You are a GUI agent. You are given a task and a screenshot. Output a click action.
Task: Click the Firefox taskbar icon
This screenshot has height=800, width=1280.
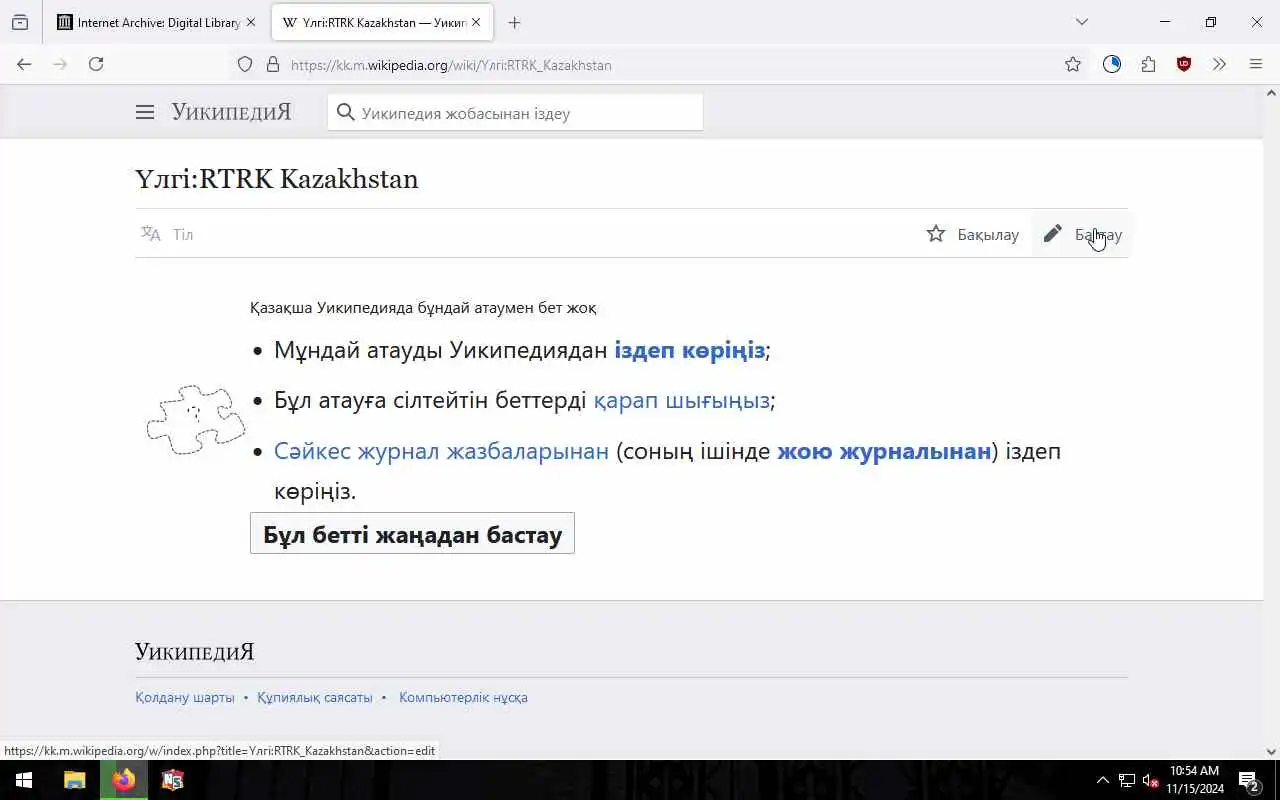(124, 780)
